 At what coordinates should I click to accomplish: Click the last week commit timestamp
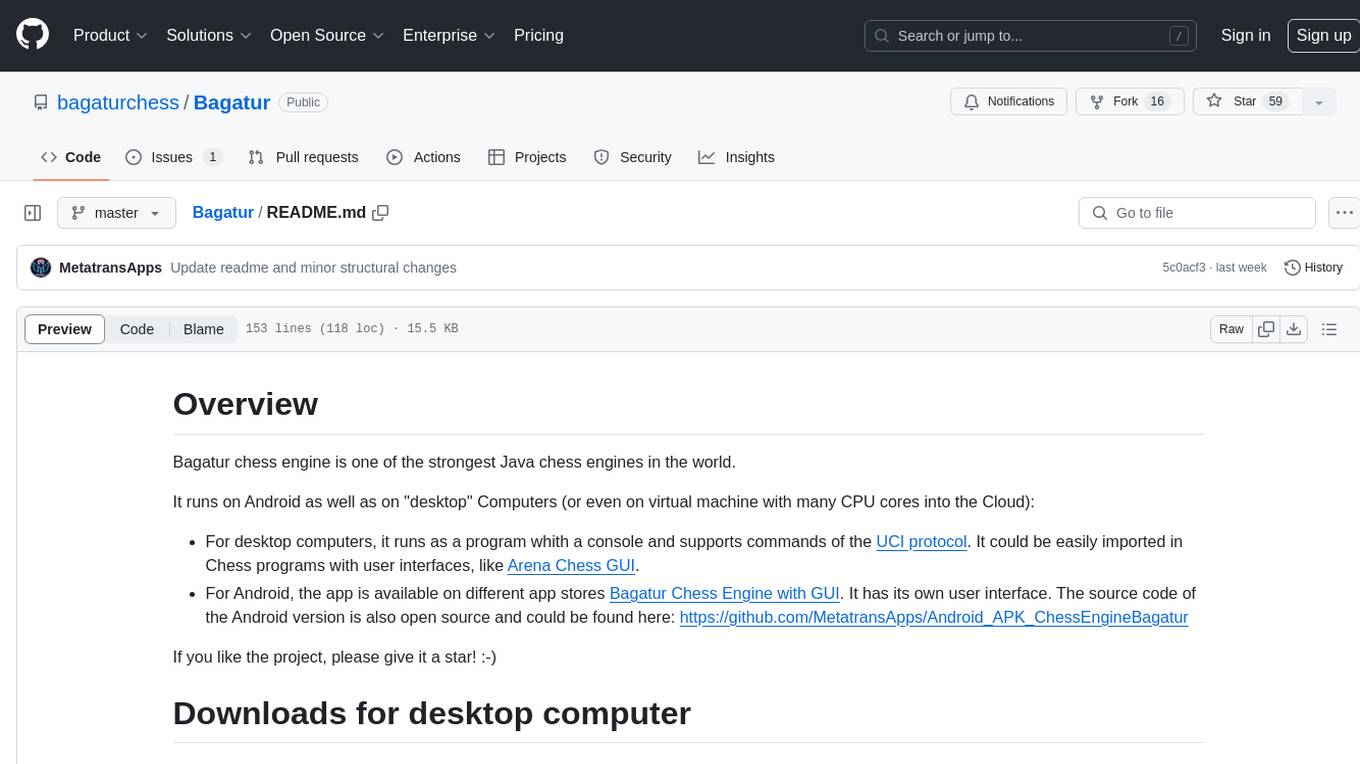coord(1242,268)
